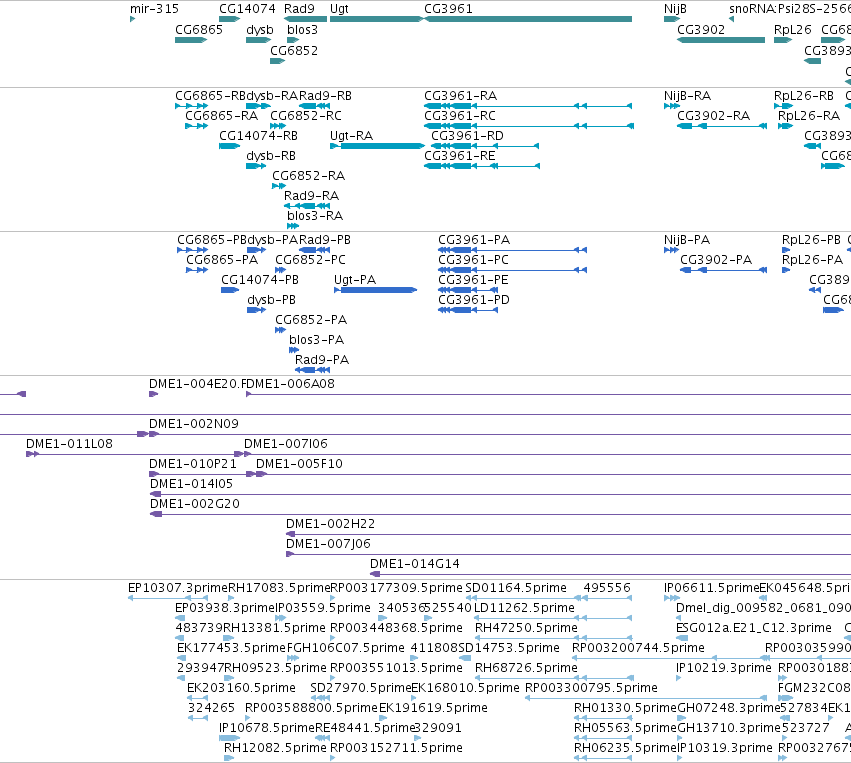The image size is (851, 763).
Task: Open protein CG3961-PE
Action: click(473, 279)
